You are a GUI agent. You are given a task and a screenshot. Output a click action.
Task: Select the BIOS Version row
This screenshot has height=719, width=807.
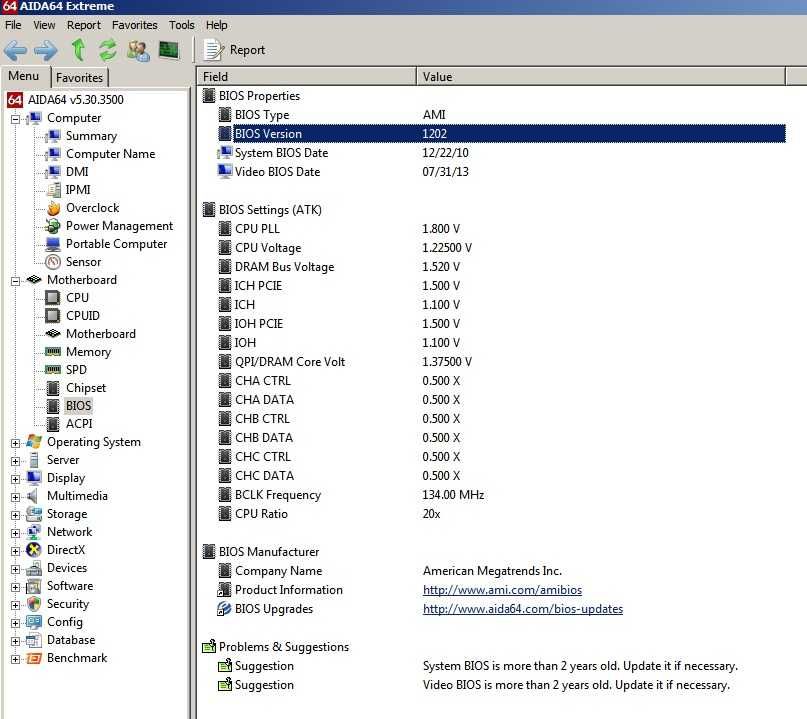pyautogui.click(x=501, y=134)
